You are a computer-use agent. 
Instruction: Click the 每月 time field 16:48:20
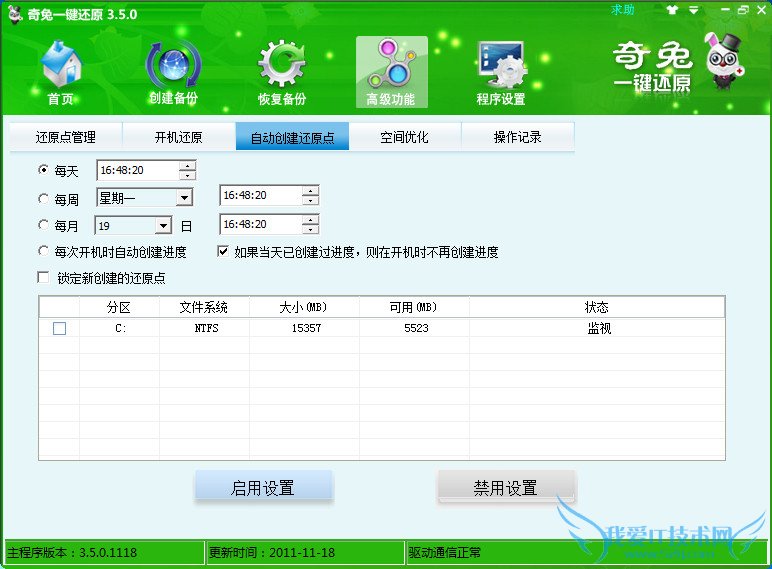(x=260, y=224)
